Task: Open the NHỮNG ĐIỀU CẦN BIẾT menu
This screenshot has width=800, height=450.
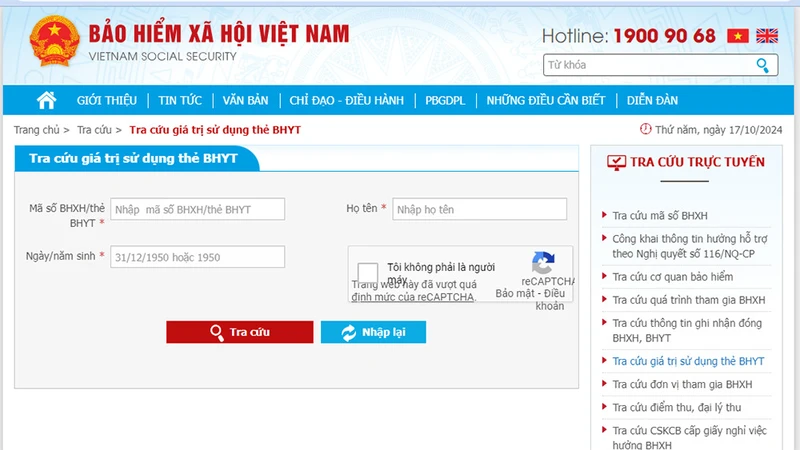Action: 545,101
